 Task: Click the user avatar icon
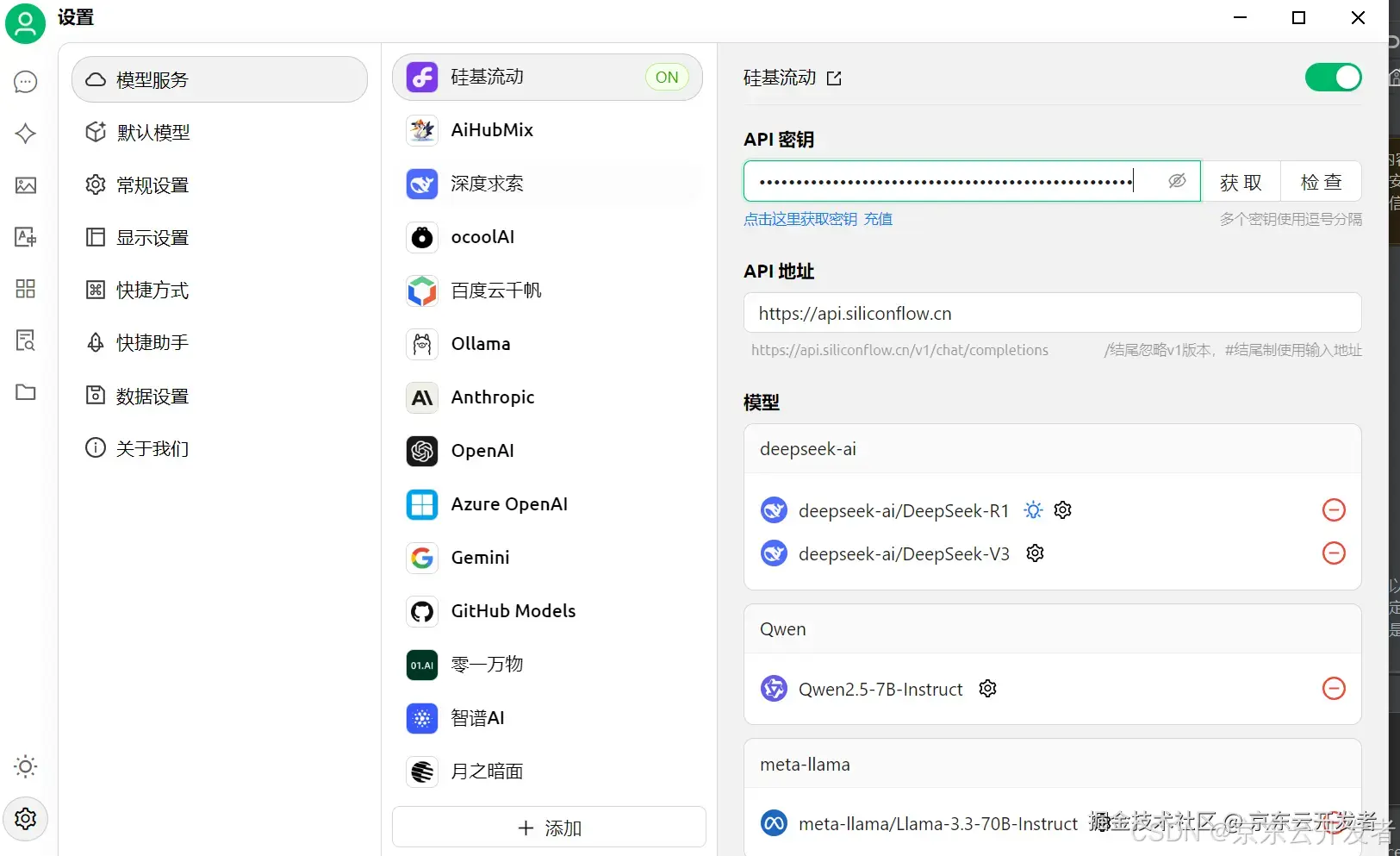[26, 23]
